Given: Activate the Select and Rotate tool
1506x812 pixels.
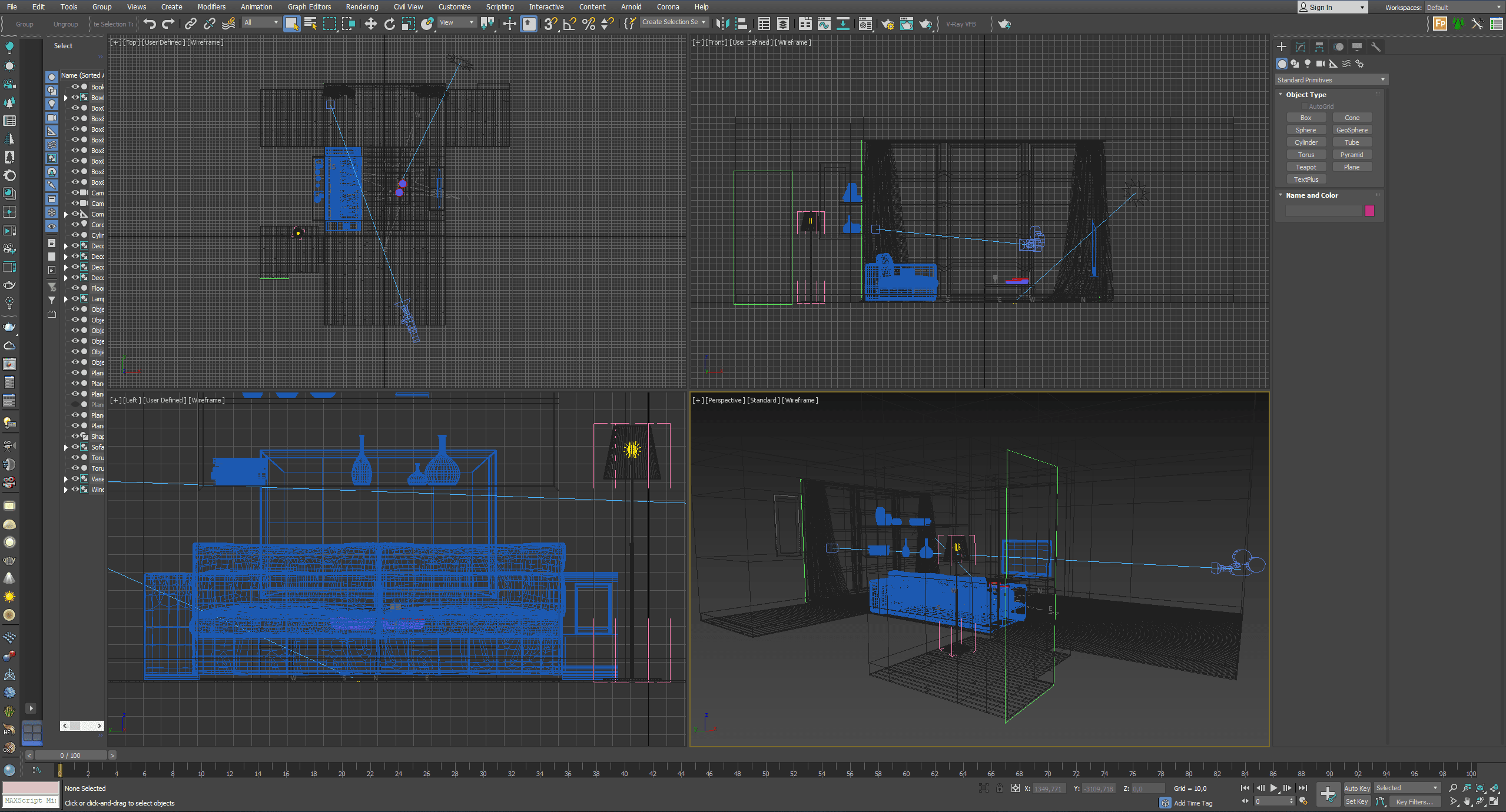Looking at the screenshot, I should pos(390,24).
